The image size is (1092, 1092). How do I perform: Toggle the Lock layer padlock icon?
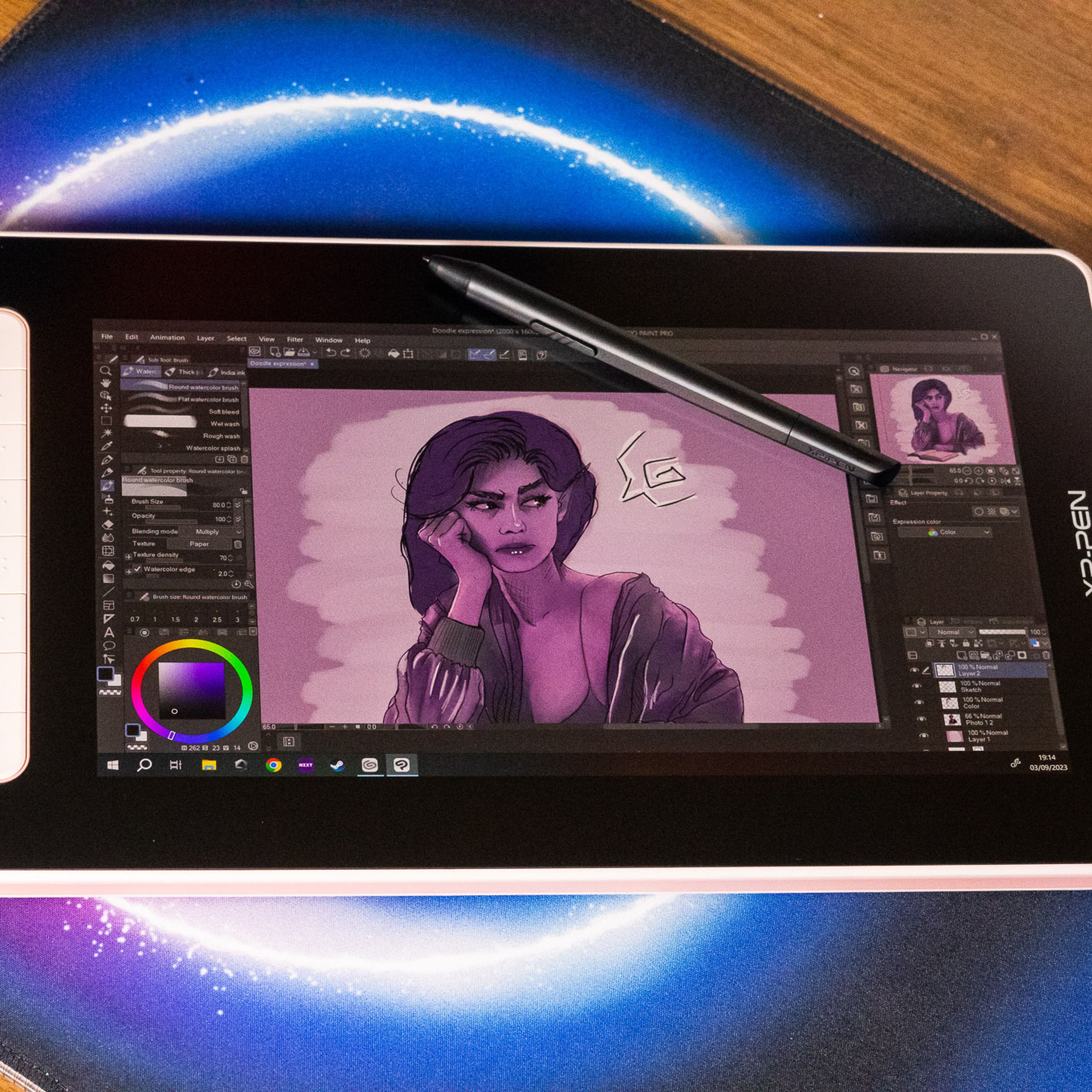tap(966, 643)
